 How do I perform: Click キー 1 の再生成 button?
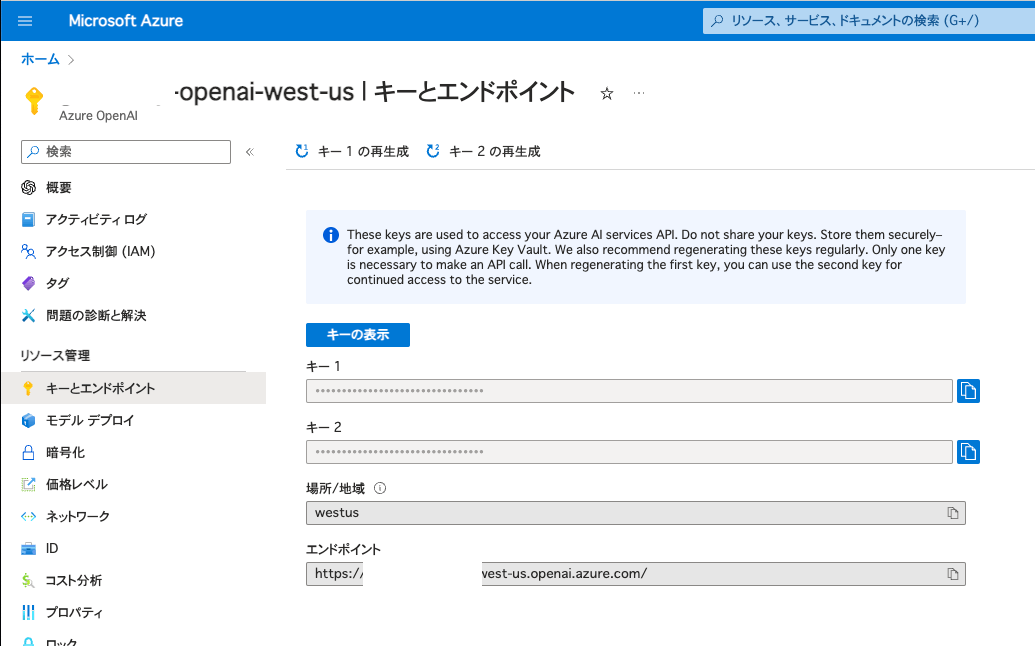352,152
